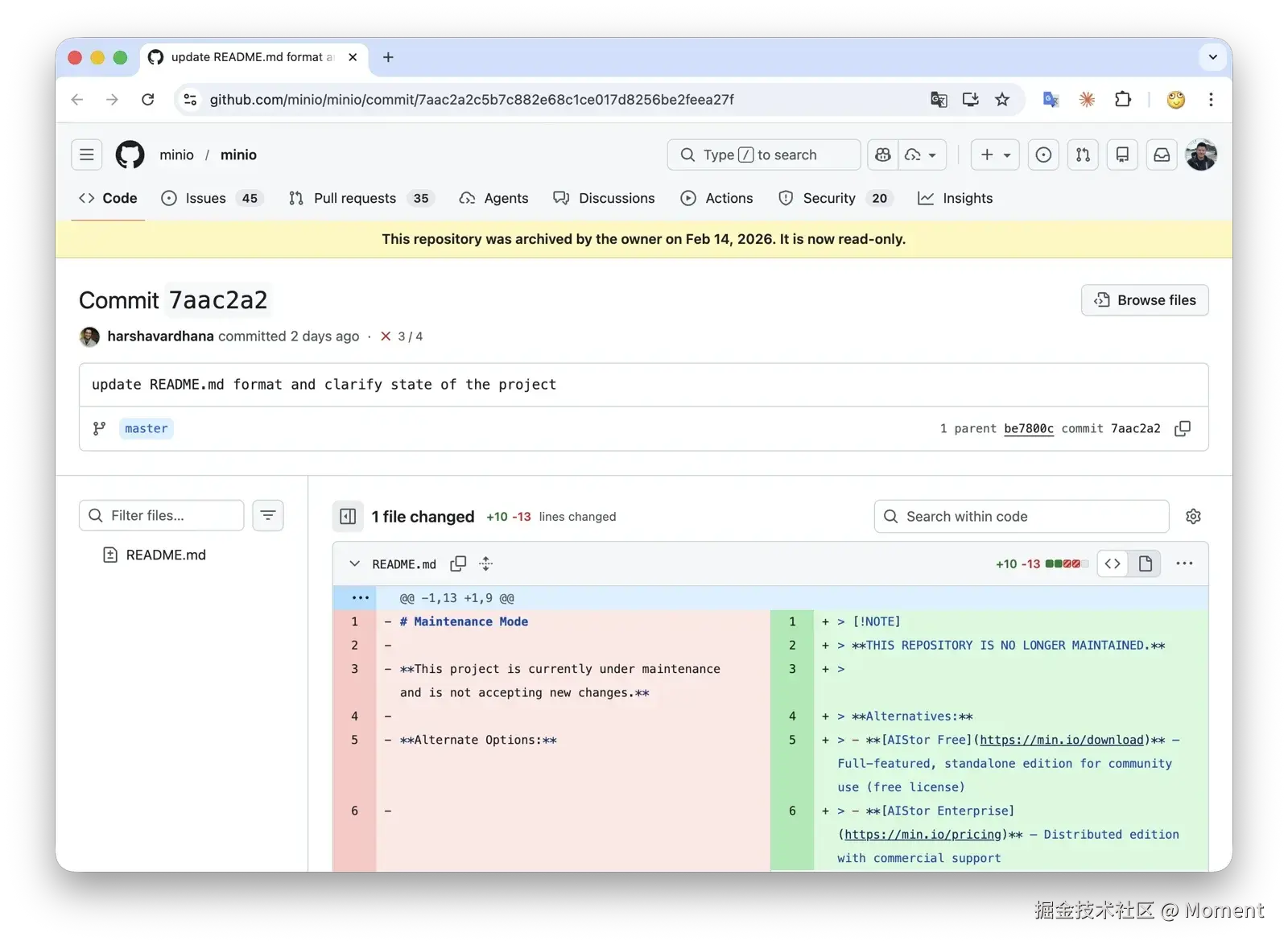Click the +10 -13 diffstat color blocks

(x=1067, y=563)
